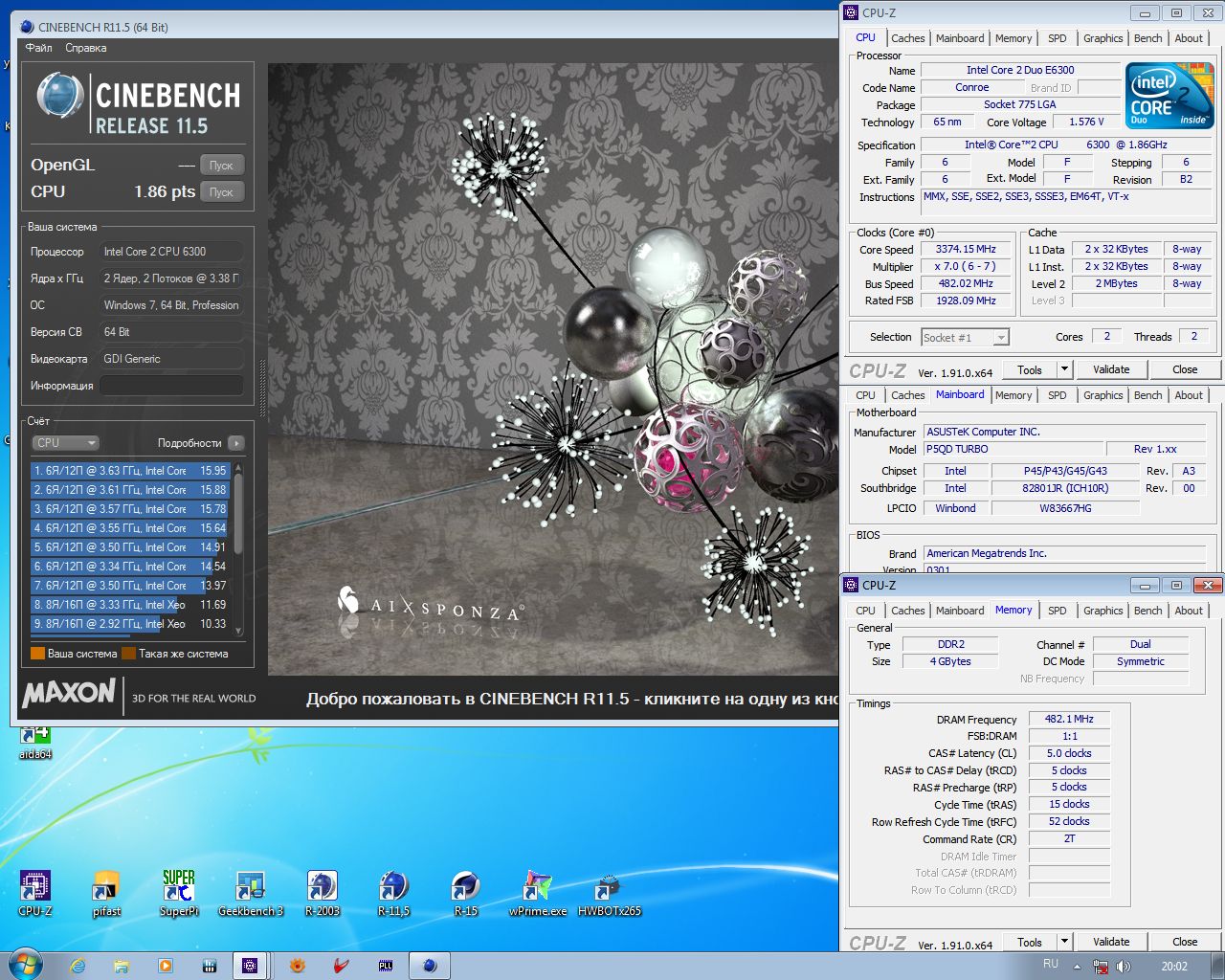Switch to CPU-Z via its taskbar button
Image resolution: width=1225 pixels, height=980 pixels.
tap(250, 966)
